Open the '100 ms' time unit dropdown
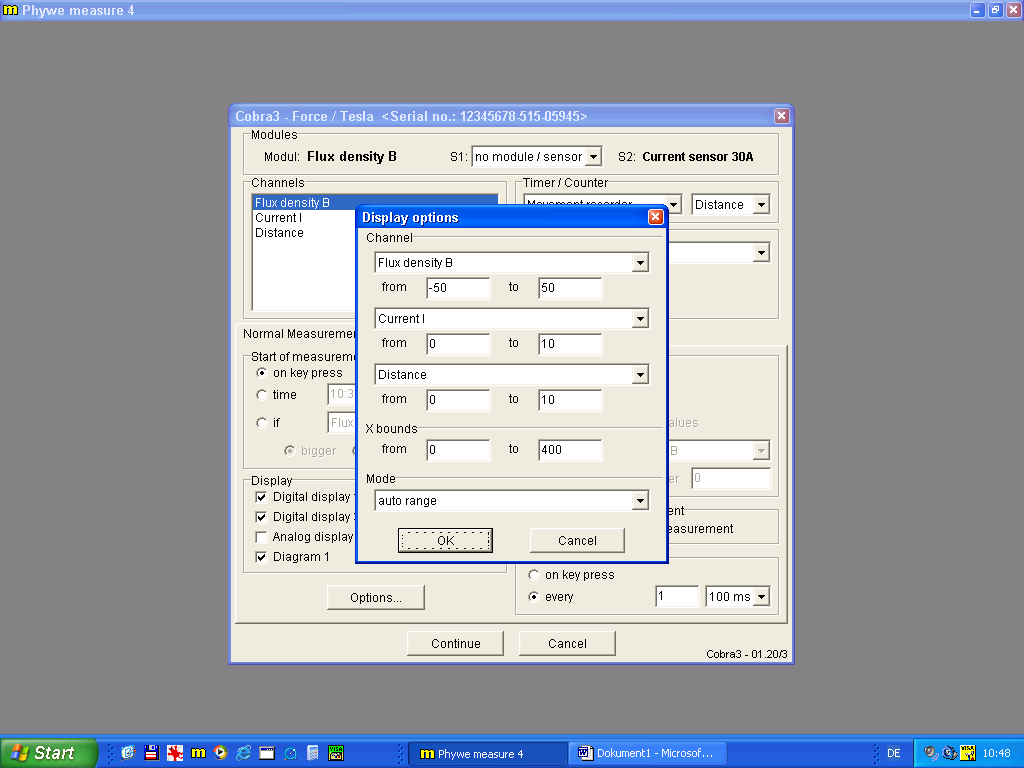1024x768 pixels. point(761,596)
